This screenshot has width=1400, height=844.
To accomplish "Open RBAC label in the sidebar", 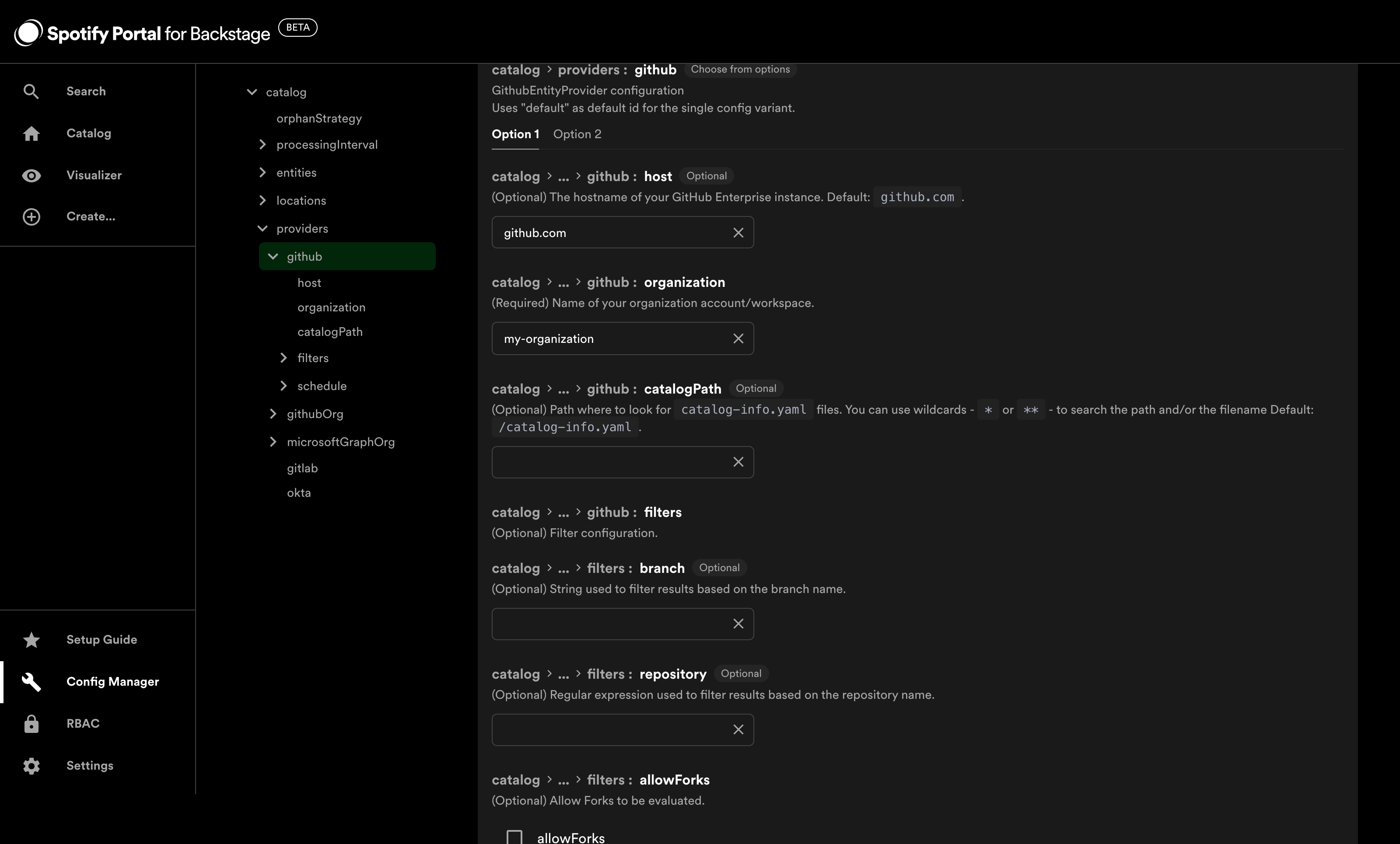I will coord(83,724).
